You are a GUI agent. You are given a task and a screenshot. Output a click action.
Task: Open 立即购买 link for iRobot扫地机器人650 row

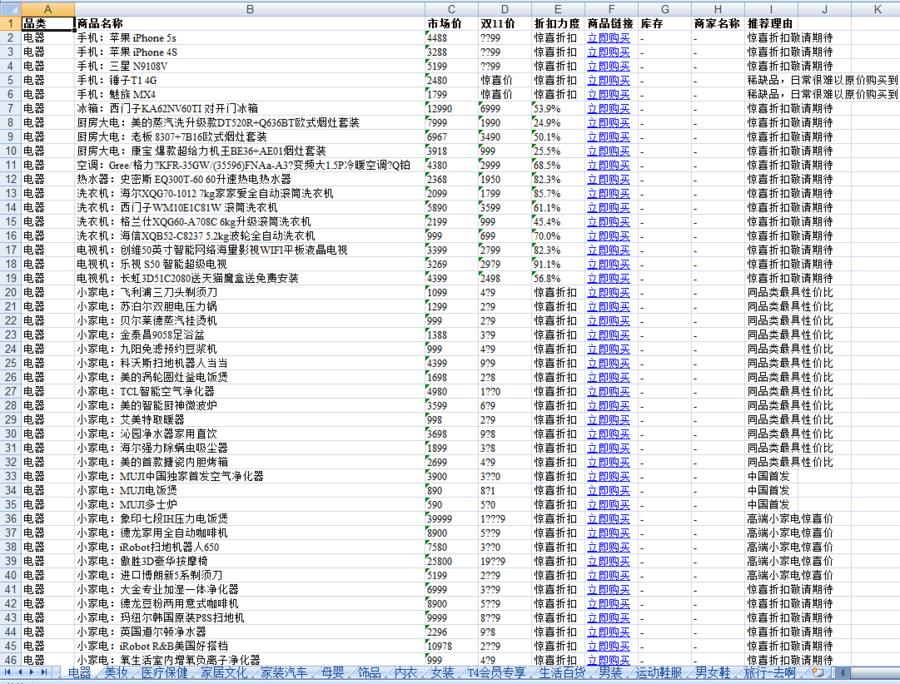tap(608, 547)
